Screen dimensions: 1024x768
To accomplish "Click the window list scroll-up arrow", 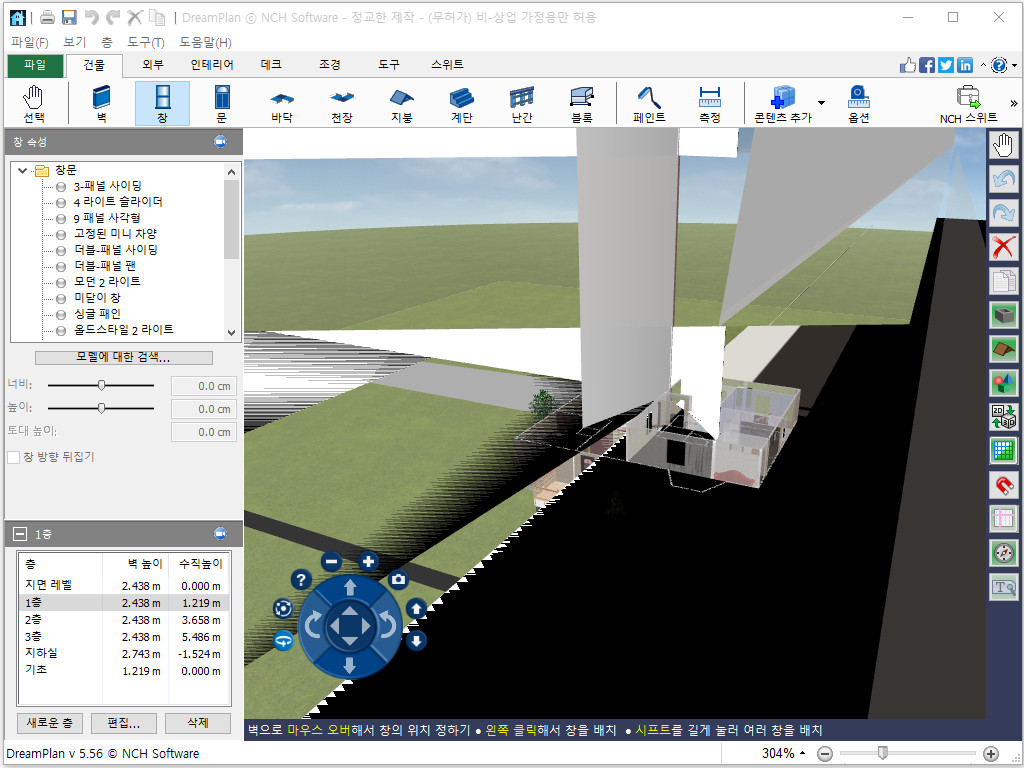I will pos(231,172).
